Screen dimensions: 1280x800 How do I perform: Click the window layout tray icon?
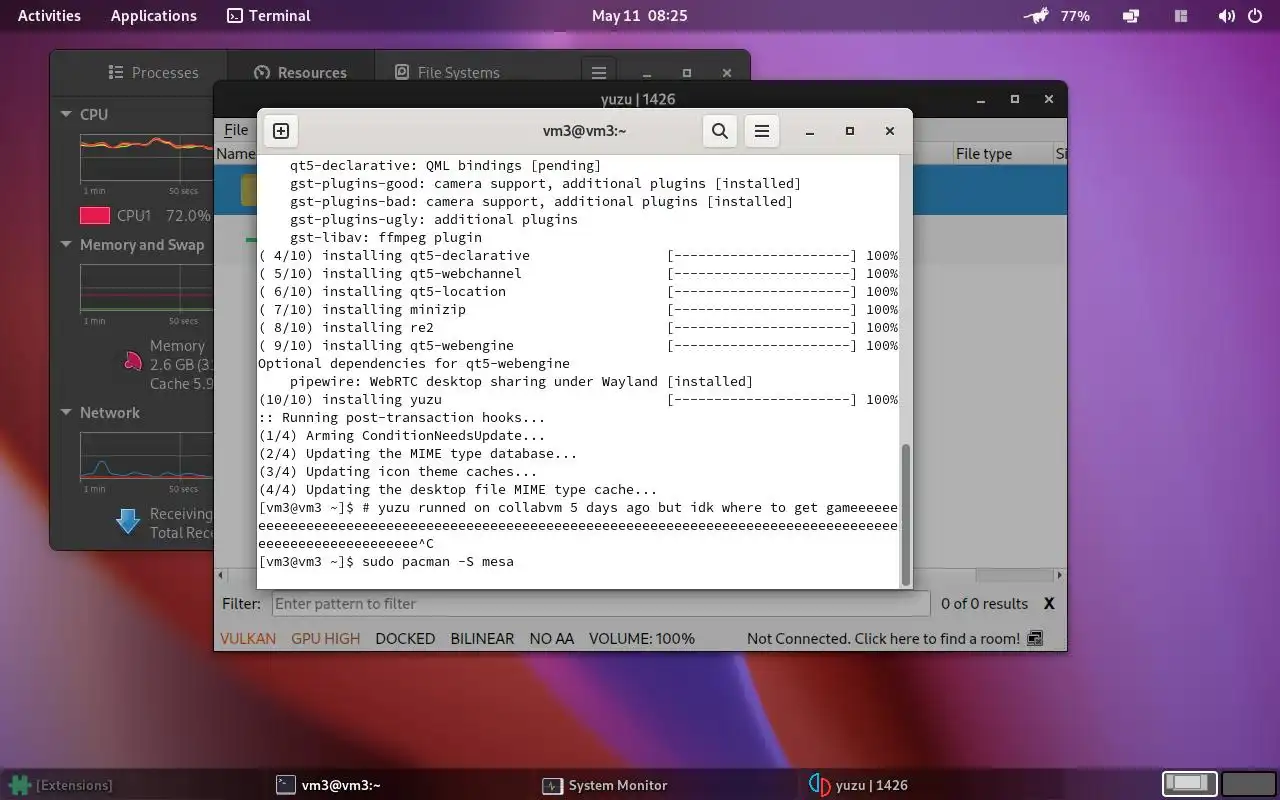point(1180,16)
